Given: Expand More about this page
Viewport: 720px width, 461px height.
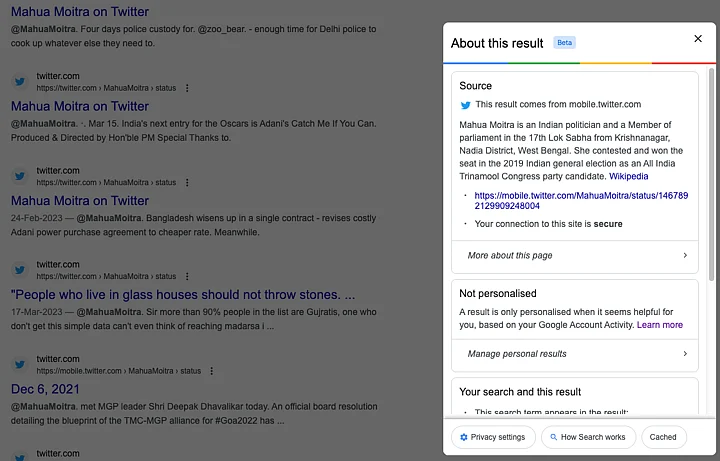Looking at the screenshot, I should tap(685, 256).
